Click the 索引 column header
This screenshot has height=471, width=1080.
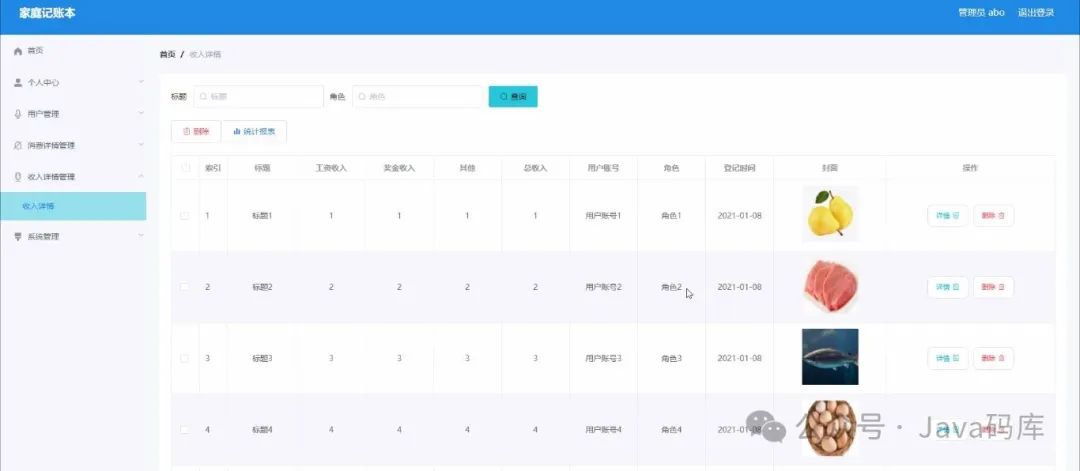pos(213,168)
